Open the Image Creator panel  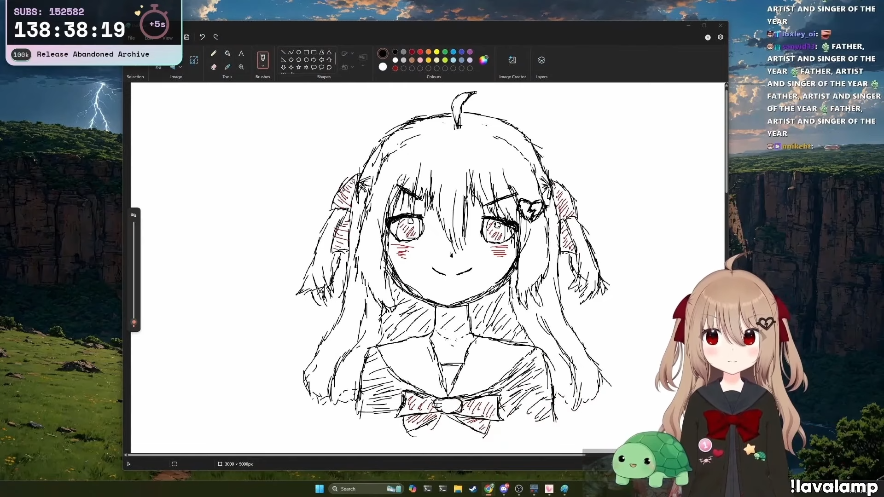512,60
